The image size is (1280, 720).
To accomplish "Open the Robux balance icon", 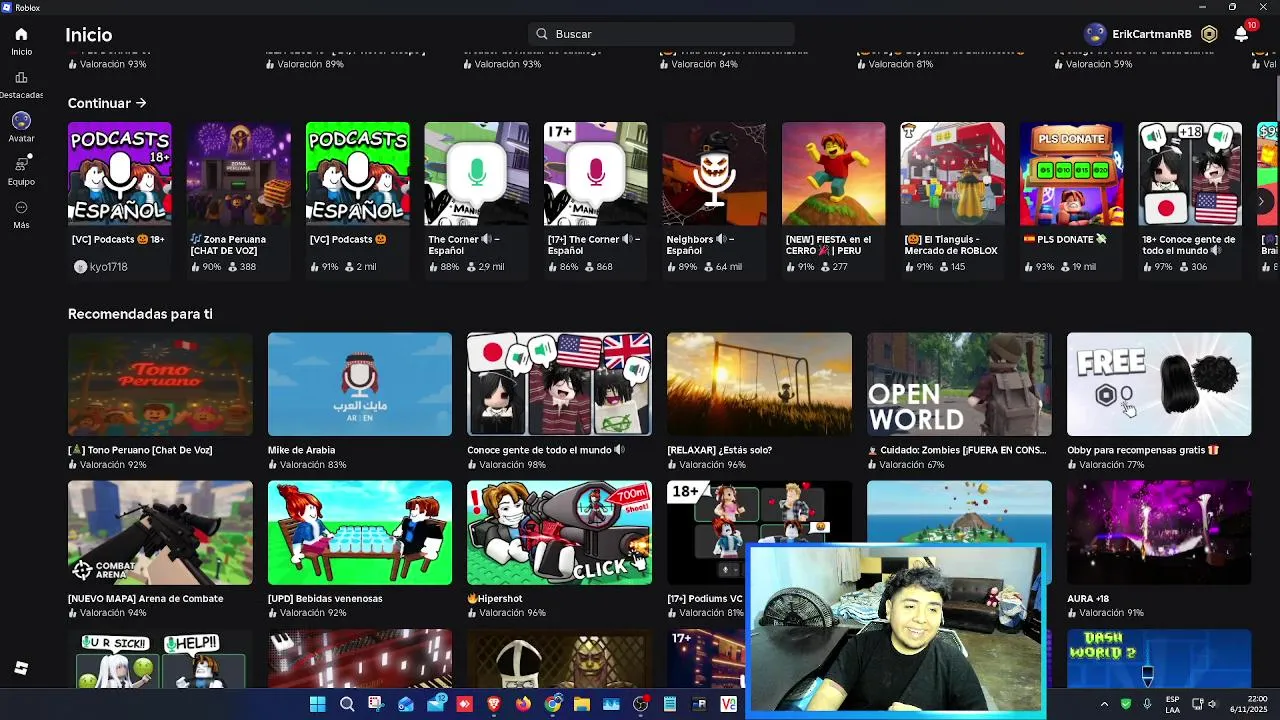I will click(1209, 34).
